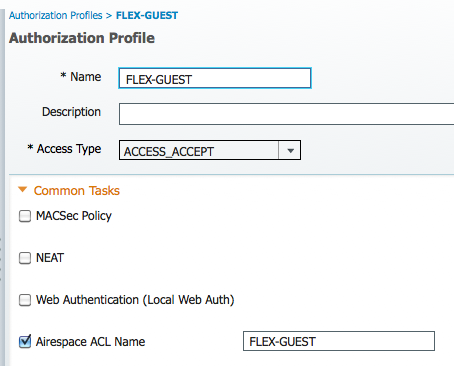
Task: Click the Access Type dropdown arrow button
Action: (x=290, y=150)
